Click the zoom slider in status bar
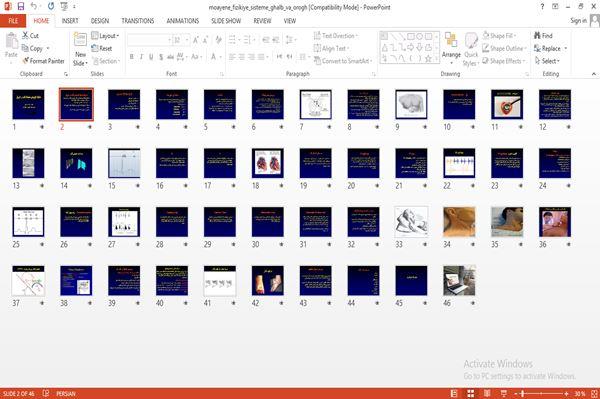The height and width of the screenshot is (399, 600). click(x=541, y=393)
